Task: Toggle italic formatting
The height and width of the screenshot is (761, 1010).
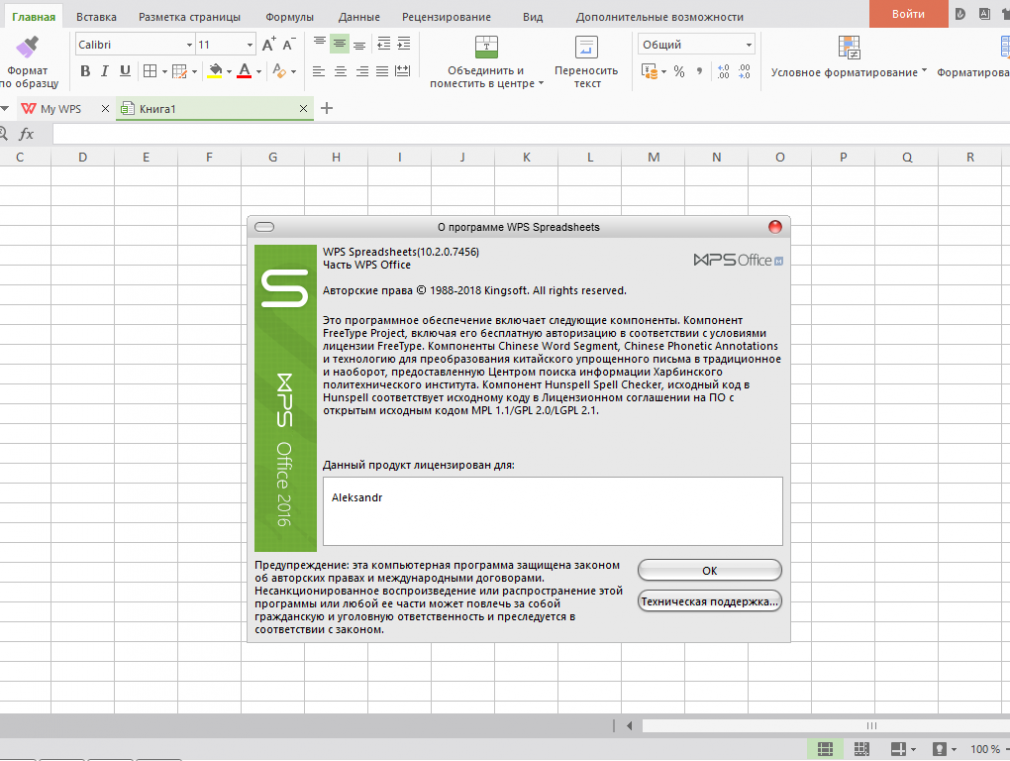Action: pos(104,72)
